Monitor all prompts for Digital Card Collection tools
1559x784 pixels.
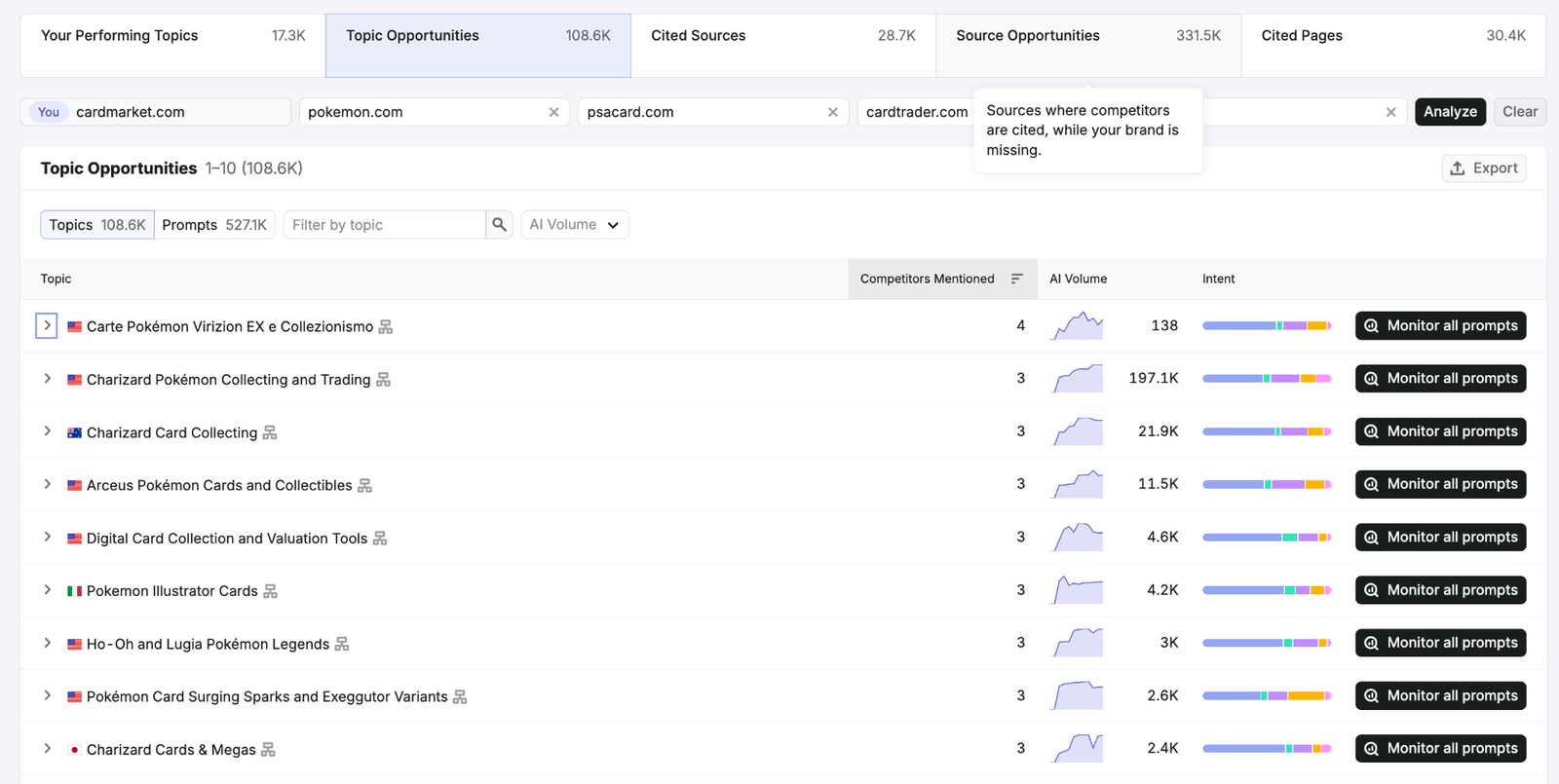1440,537
